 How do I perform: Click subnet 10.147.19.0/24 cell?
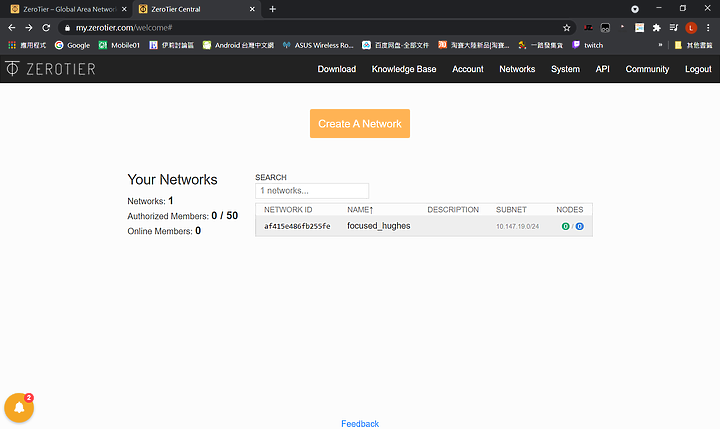tap(518, 226)
